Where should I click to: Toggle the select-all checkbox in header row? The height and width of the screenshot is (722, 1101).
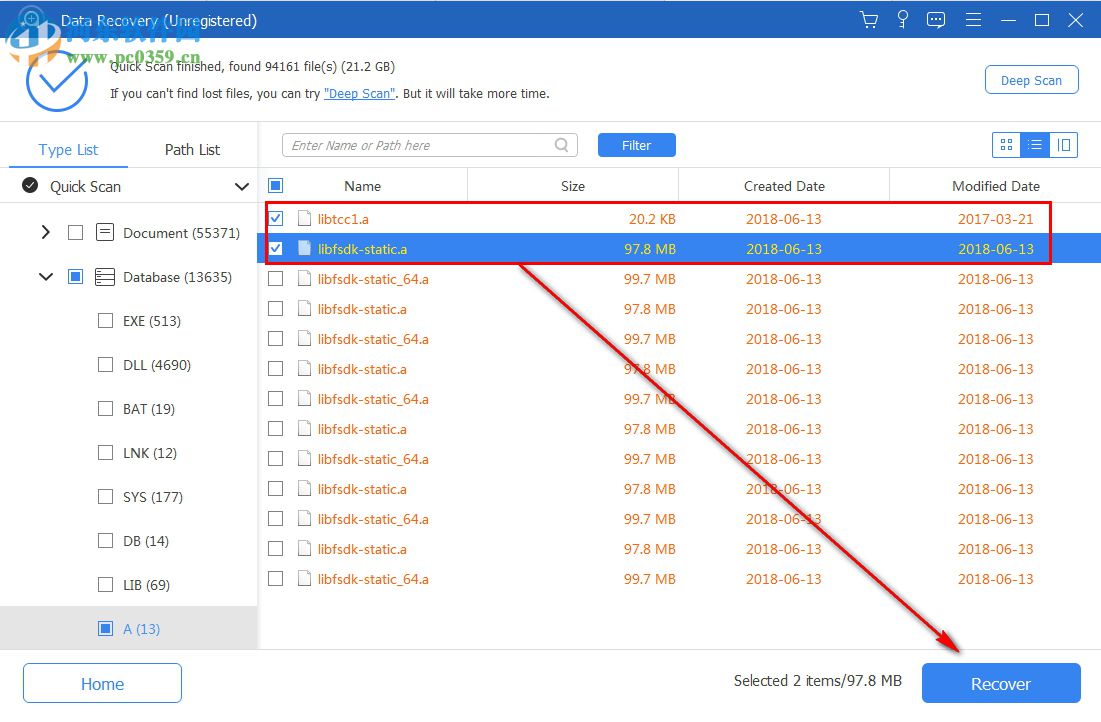pyautogui.click(x=276, y=185)
